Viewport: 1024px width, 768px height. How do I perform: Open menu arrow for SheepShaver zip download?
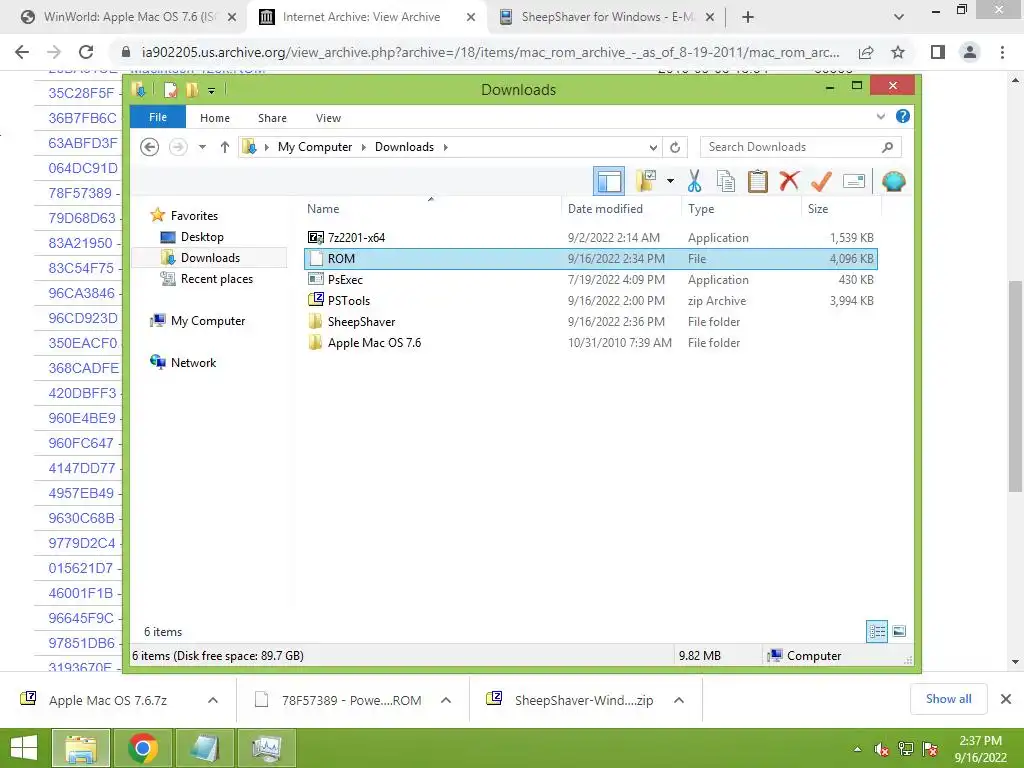click(x=679, y=700)
